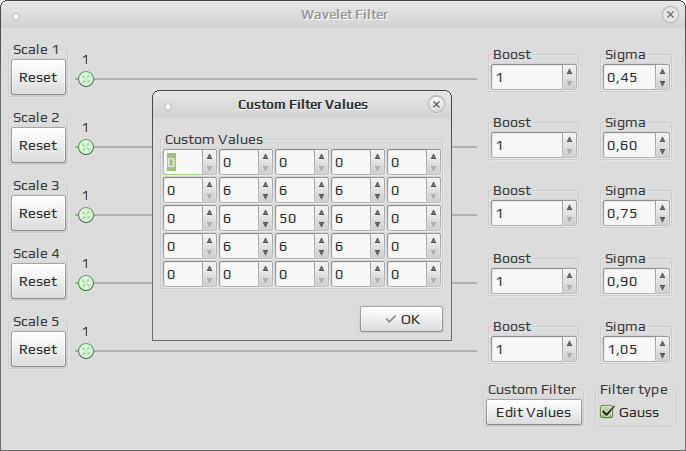Increase Scale 5 Boost value
Viewport: 686px width, 451px height.
coord(569,343)
